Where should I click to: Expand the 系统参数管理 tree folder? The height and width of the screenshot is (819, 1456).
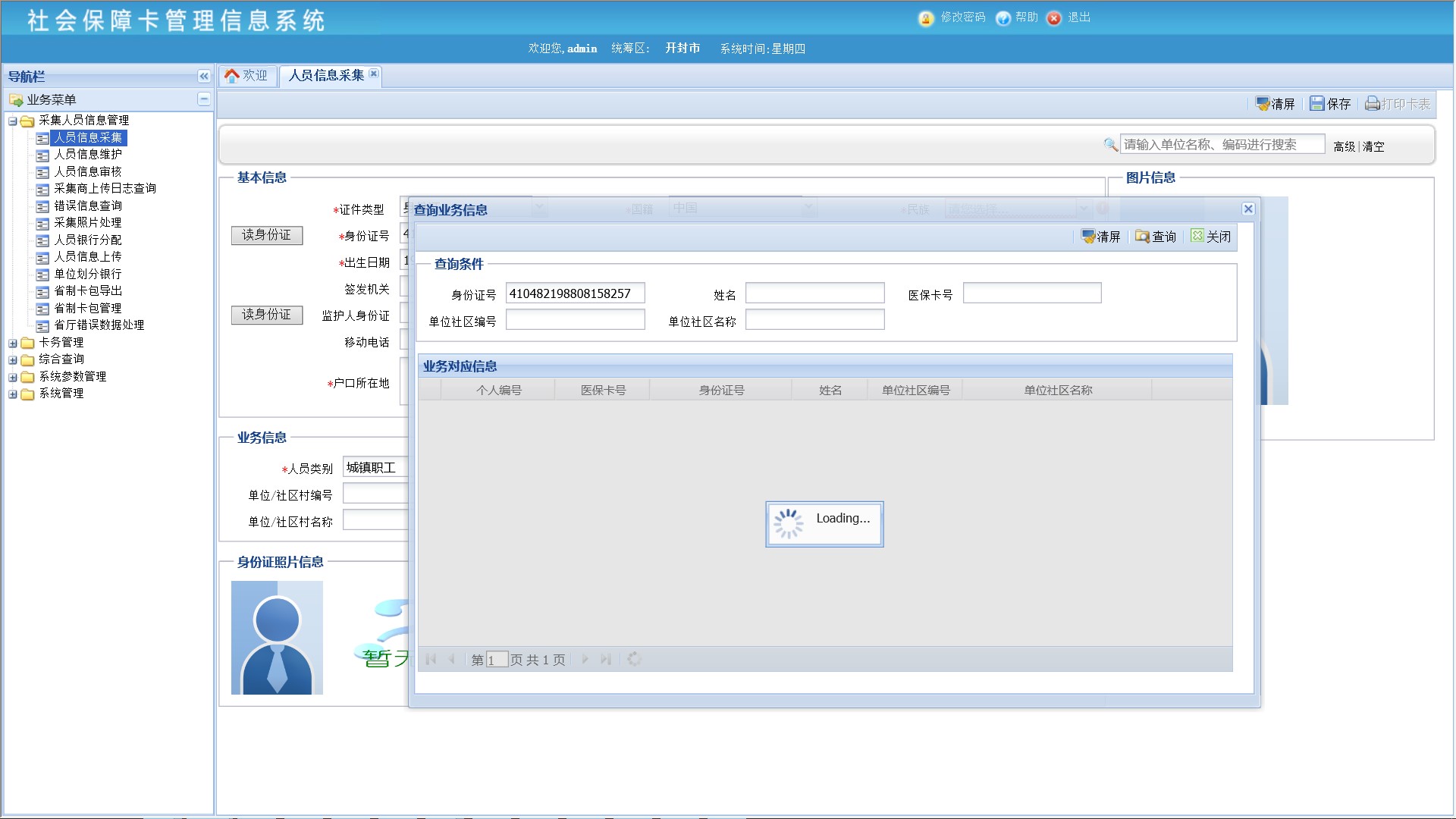point(12,378)
